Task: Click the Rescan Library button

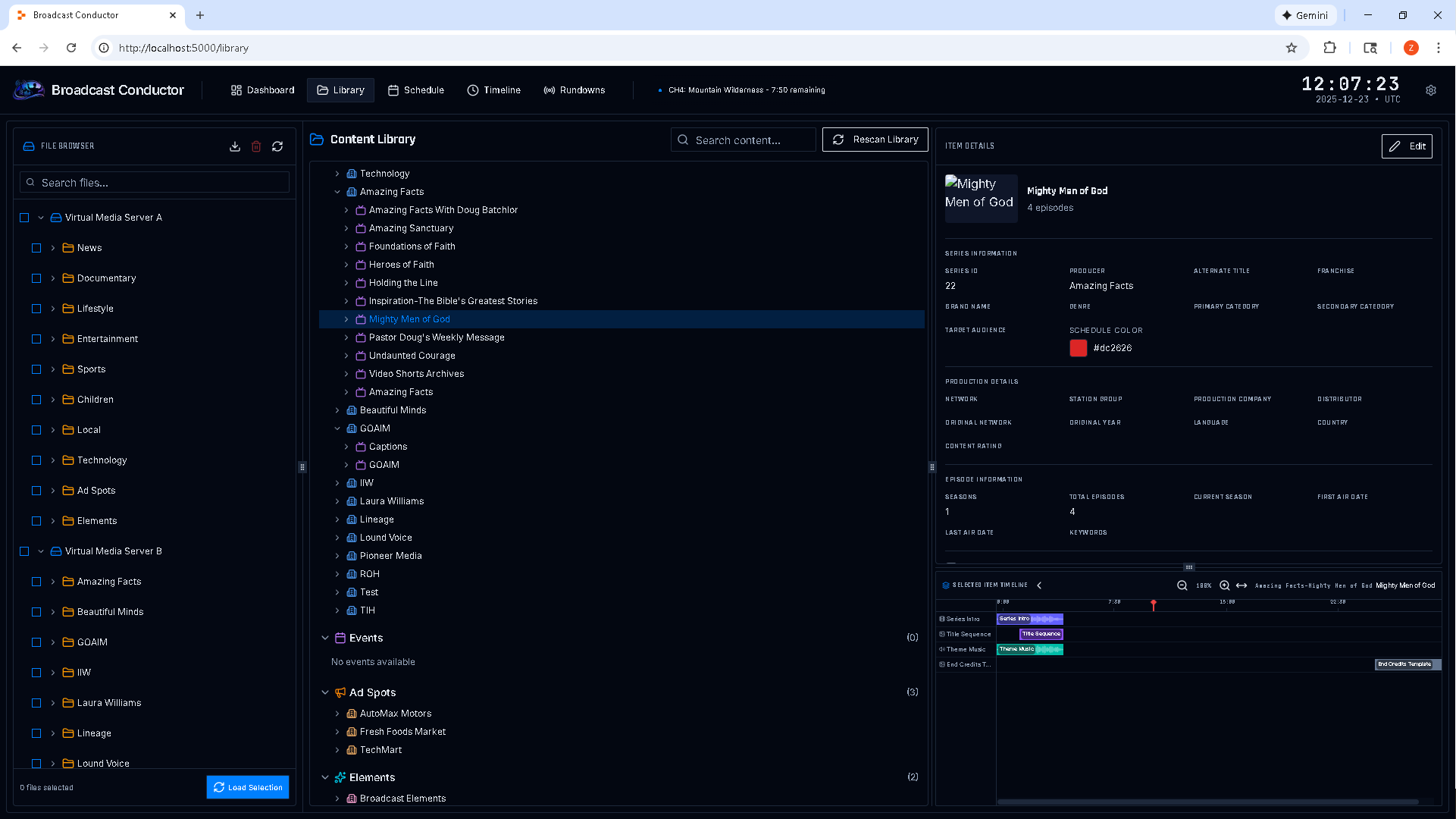Action: 875,140
